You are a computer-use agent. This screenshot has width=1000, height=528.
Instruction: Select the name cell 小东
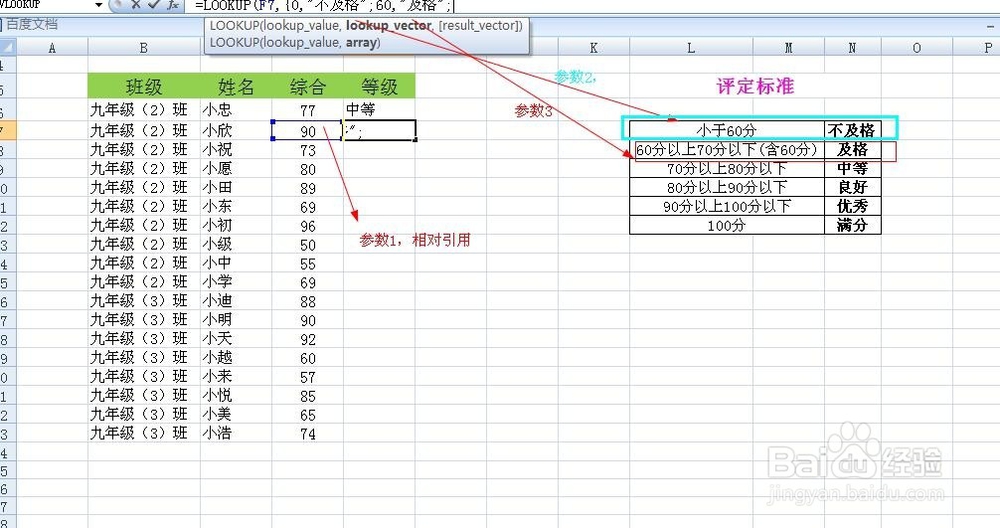coord(236,207)
